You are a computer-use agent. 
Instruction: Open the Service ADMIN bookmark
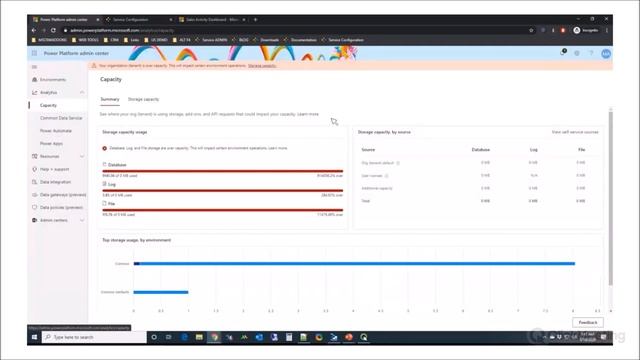tap(211, 40)
